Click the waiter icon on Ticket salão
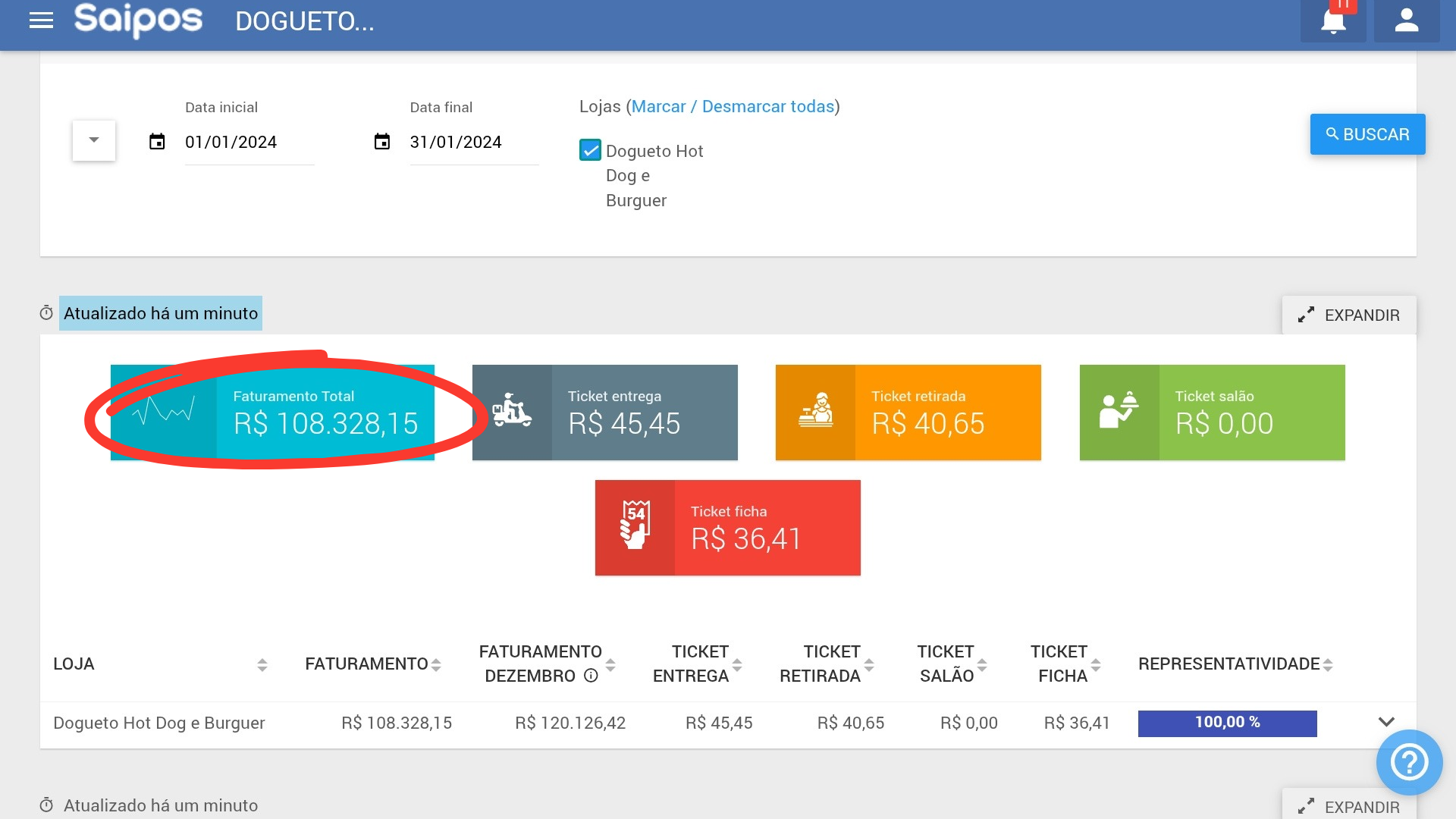Image resolution: width=1456 pixels, height=819 pixels. 1119,412
